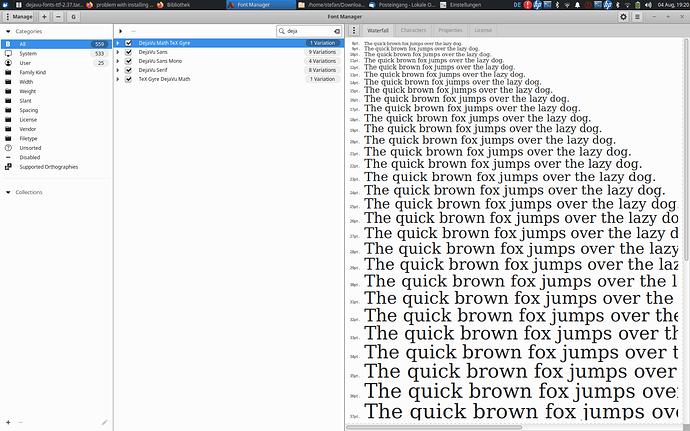
Task: Click the add fonts plus button
Action: [x=44, y=17]
